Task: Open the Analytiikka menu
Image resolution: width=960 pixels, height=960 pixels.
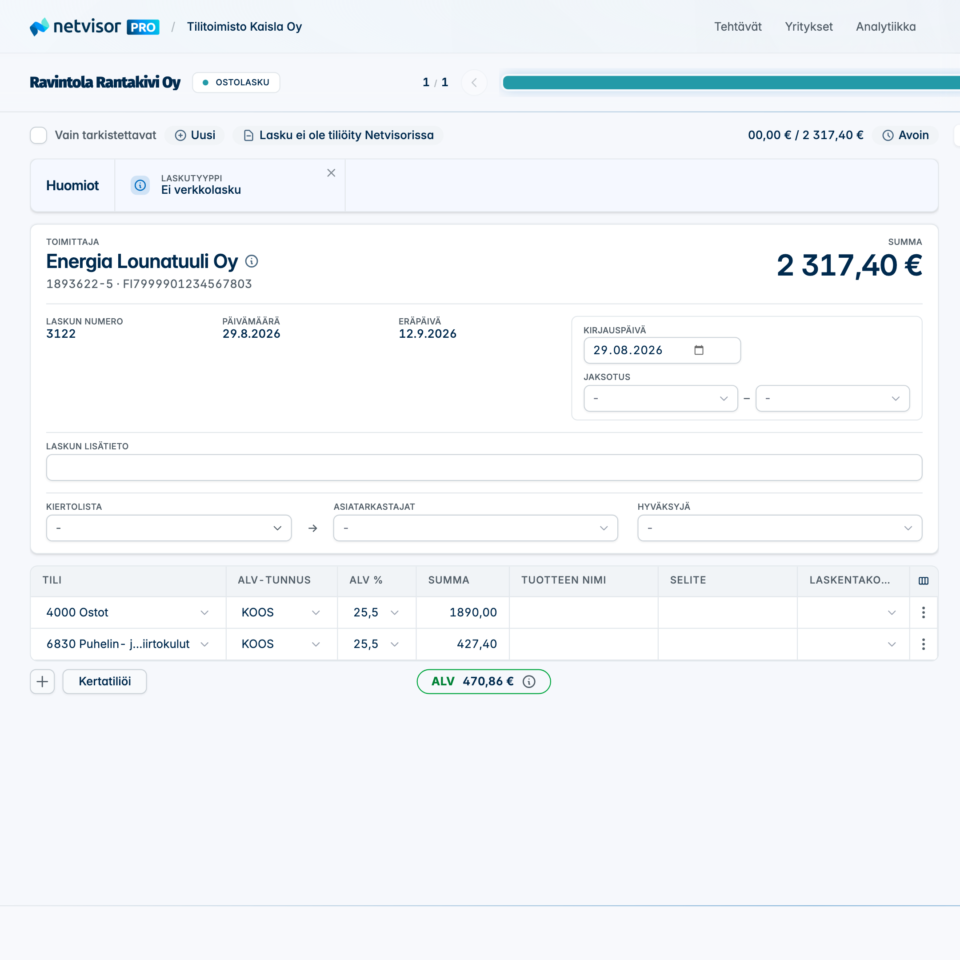Action: coord(886,27)
